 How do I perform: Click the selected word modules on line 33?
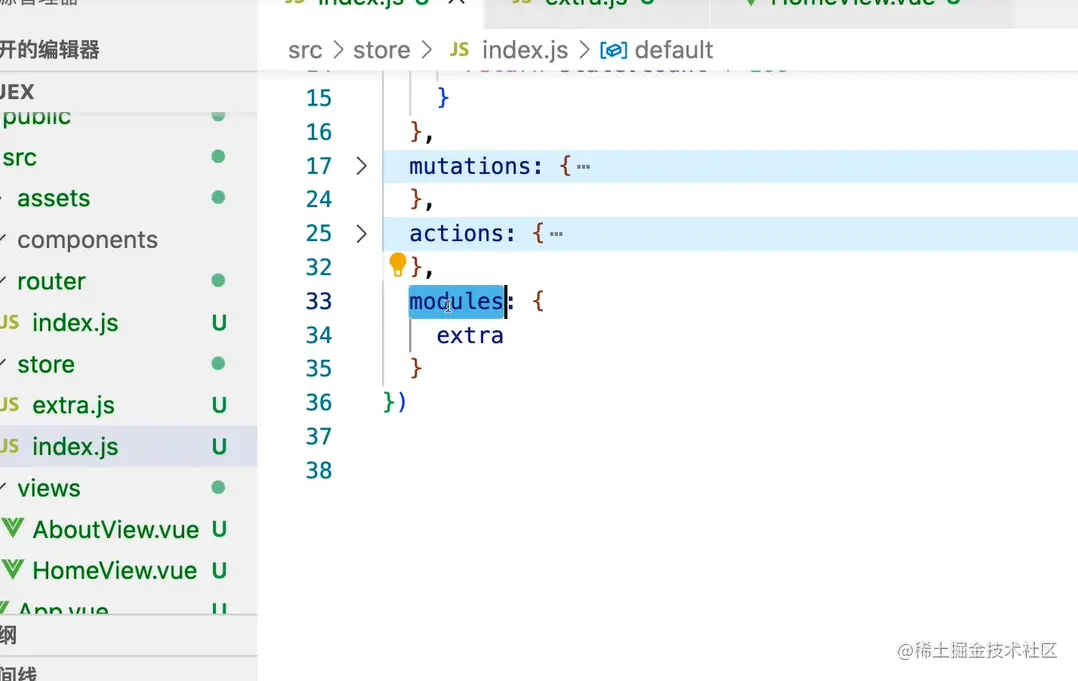pos(456,301)
